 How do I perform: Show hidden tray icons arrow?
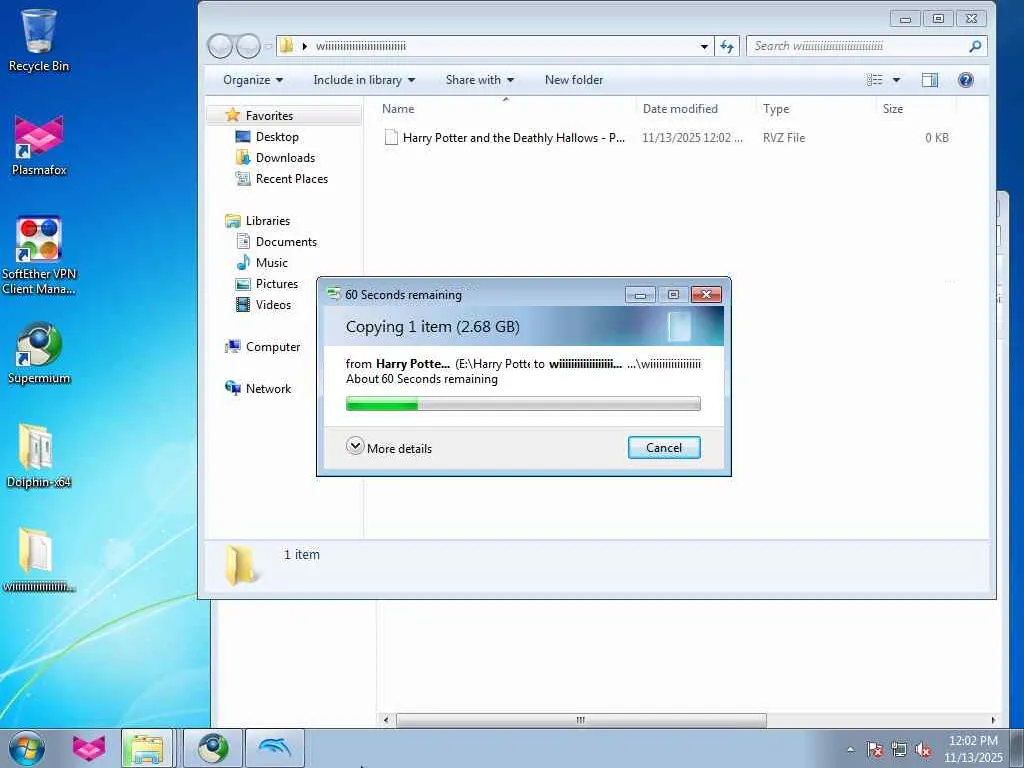850,750
